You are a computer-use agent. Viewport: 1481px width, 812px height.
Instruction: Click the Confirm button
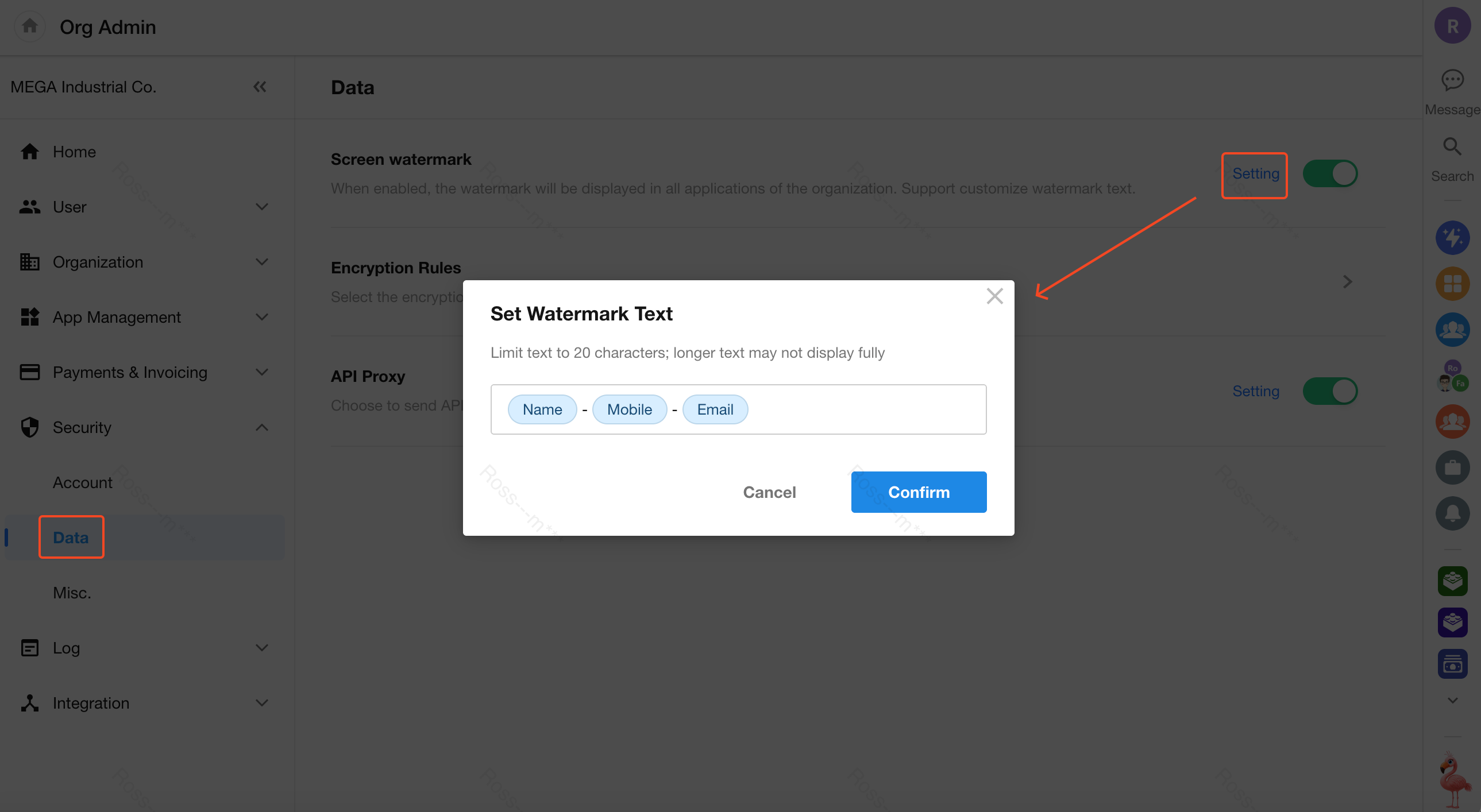(x=918, y=492)
